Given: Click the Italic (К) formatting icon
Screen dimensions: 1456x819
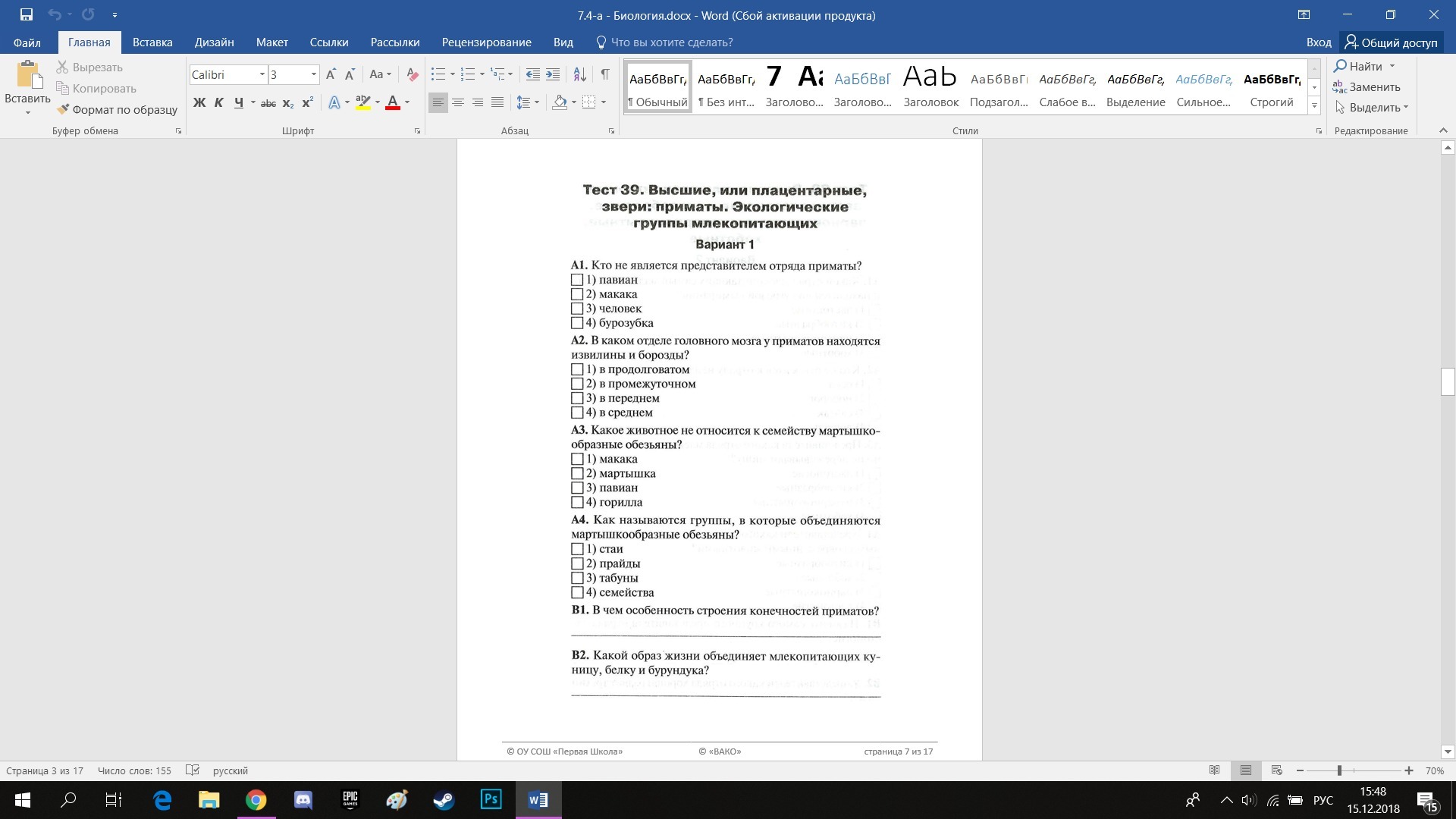Looking at the screenshot, I should point(219,102).
